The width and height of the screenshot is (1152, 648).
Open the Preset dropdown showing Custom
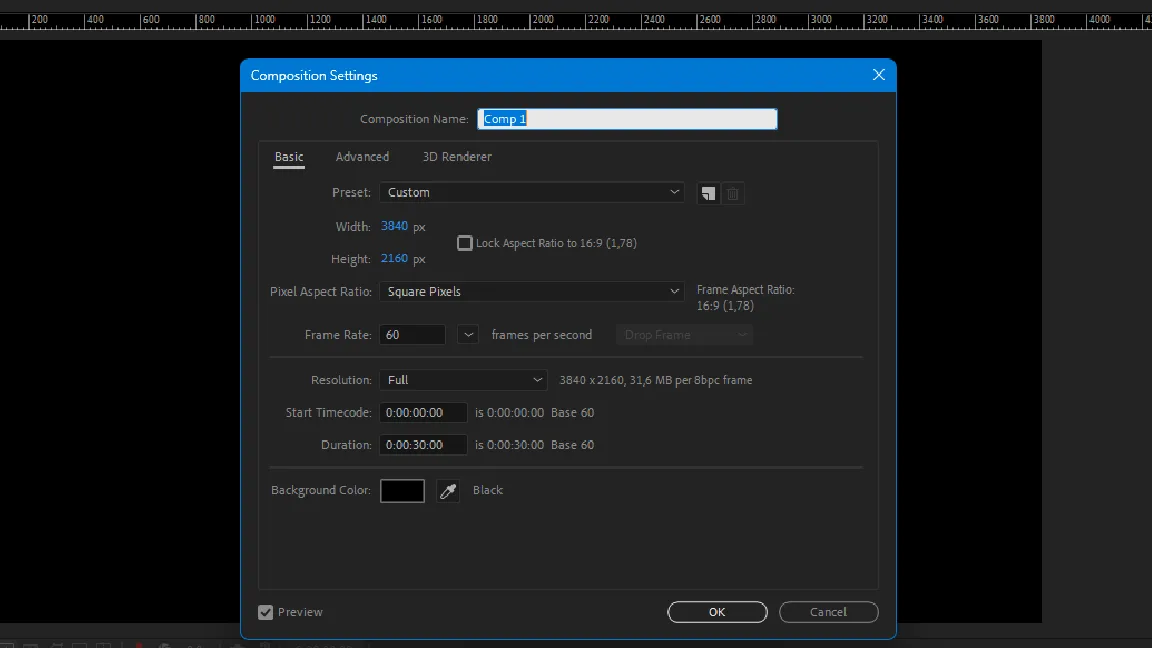tap(532, 192)
